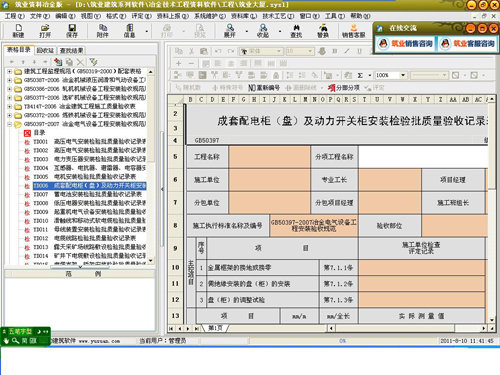This screenshot has height=375, width=500.
Task: Click the 筑业客服咨询 chat button
Action: (x=467, y=43)
